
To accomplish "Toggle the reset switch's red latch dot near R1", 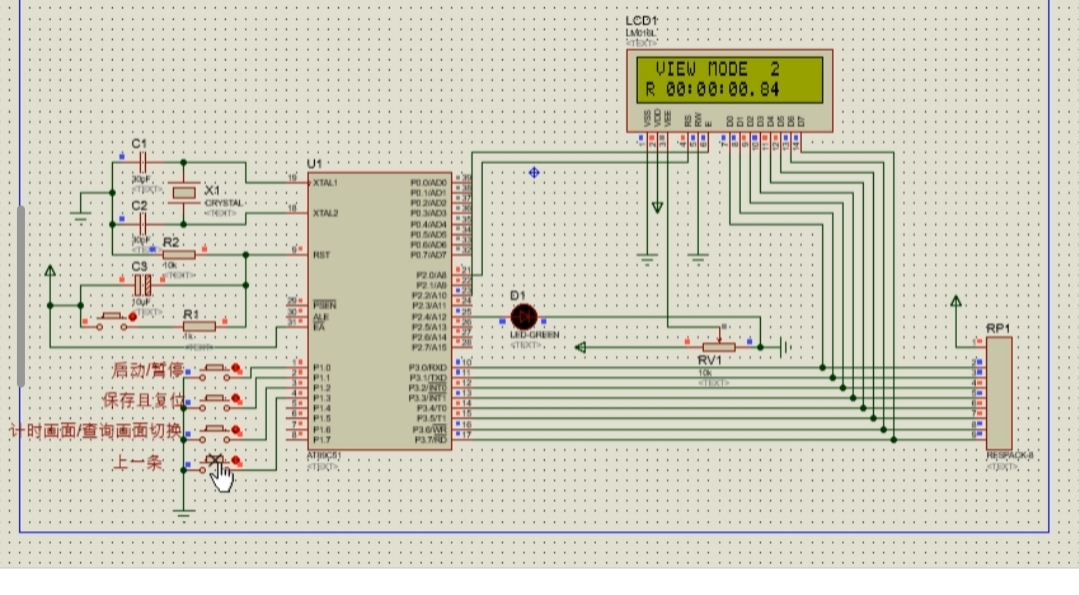I will [x=133, y=317].
